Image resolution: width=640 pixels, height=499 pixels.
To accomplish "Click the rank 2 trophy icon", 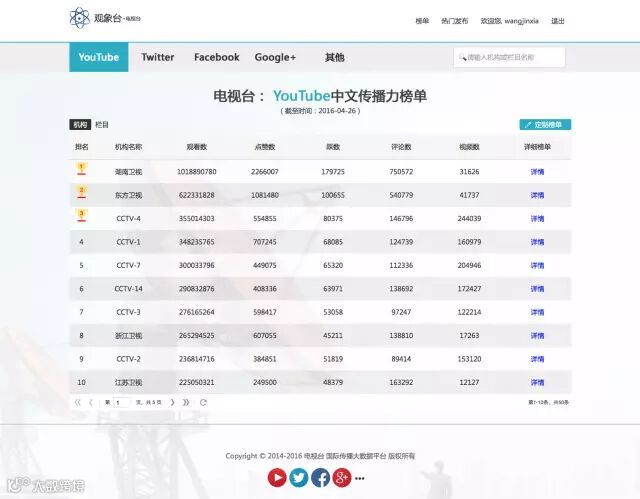I will (x=82, y=192).
